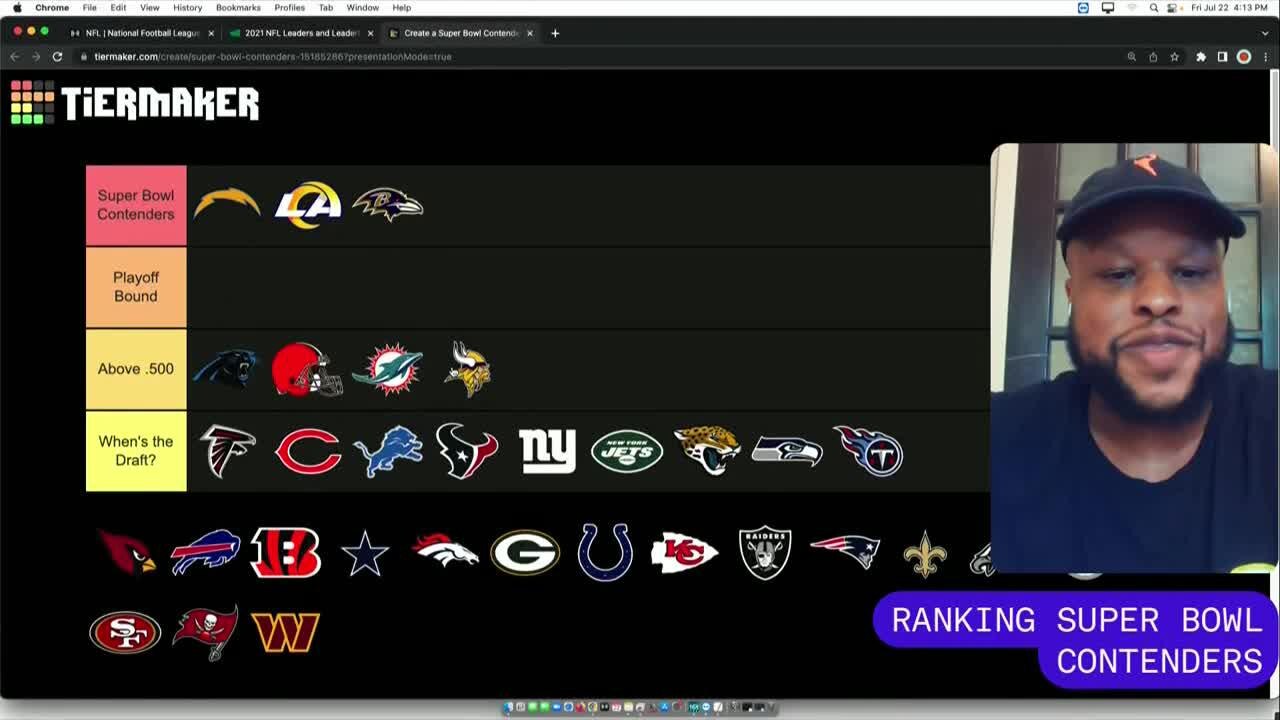The image size is (1280, 720).
Task: Select the Buffalo Bills logo
Action: [206, 553]
